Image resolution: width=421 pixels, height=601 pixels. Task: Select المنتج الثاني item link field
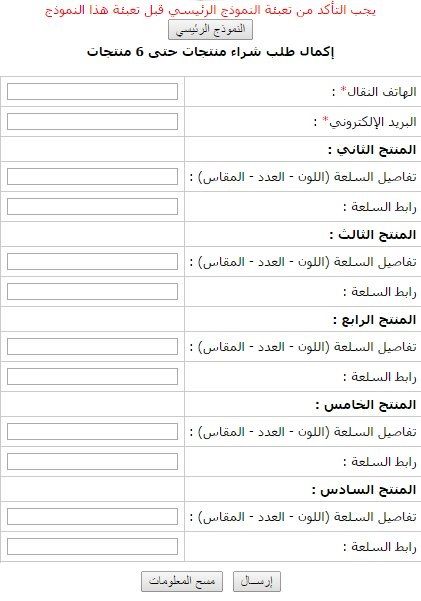click(92, 207)
